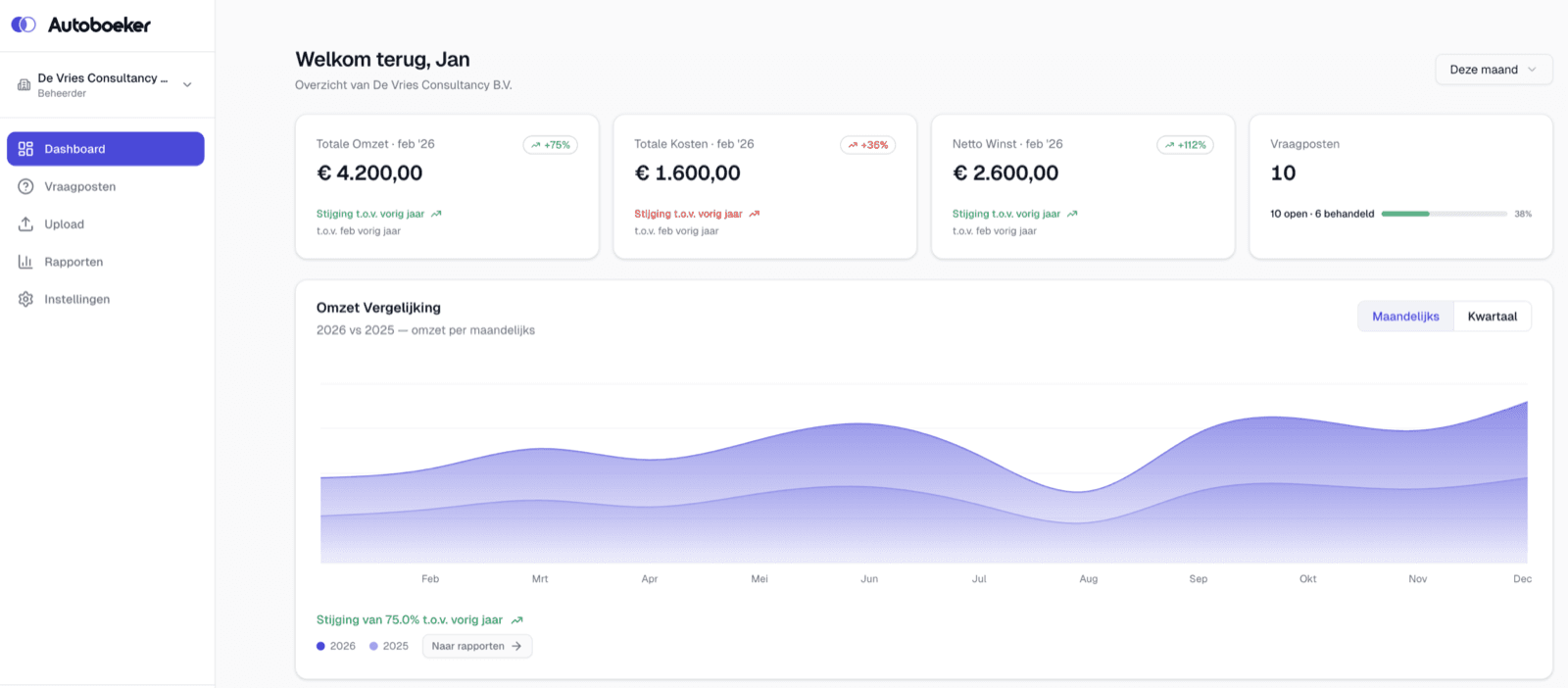1568x688 pixels.
Task: Click the Stijging van 75.0% t.o.v. vorig jaar text
Action: pos(410,620)
